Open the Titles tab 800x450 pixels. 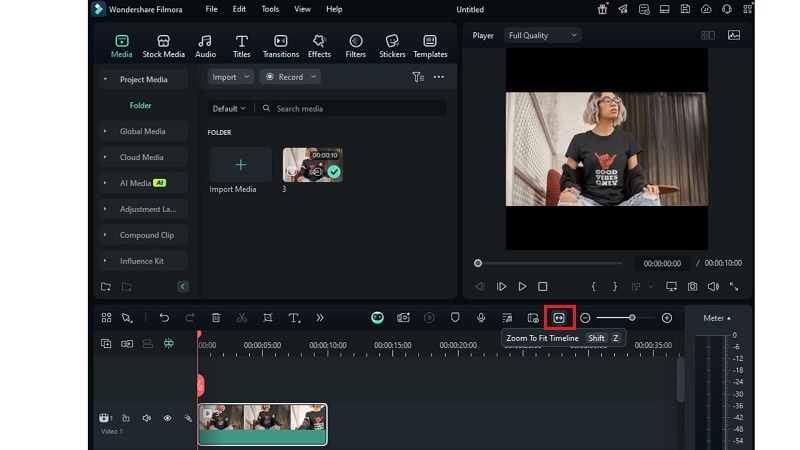click(241, 46)
